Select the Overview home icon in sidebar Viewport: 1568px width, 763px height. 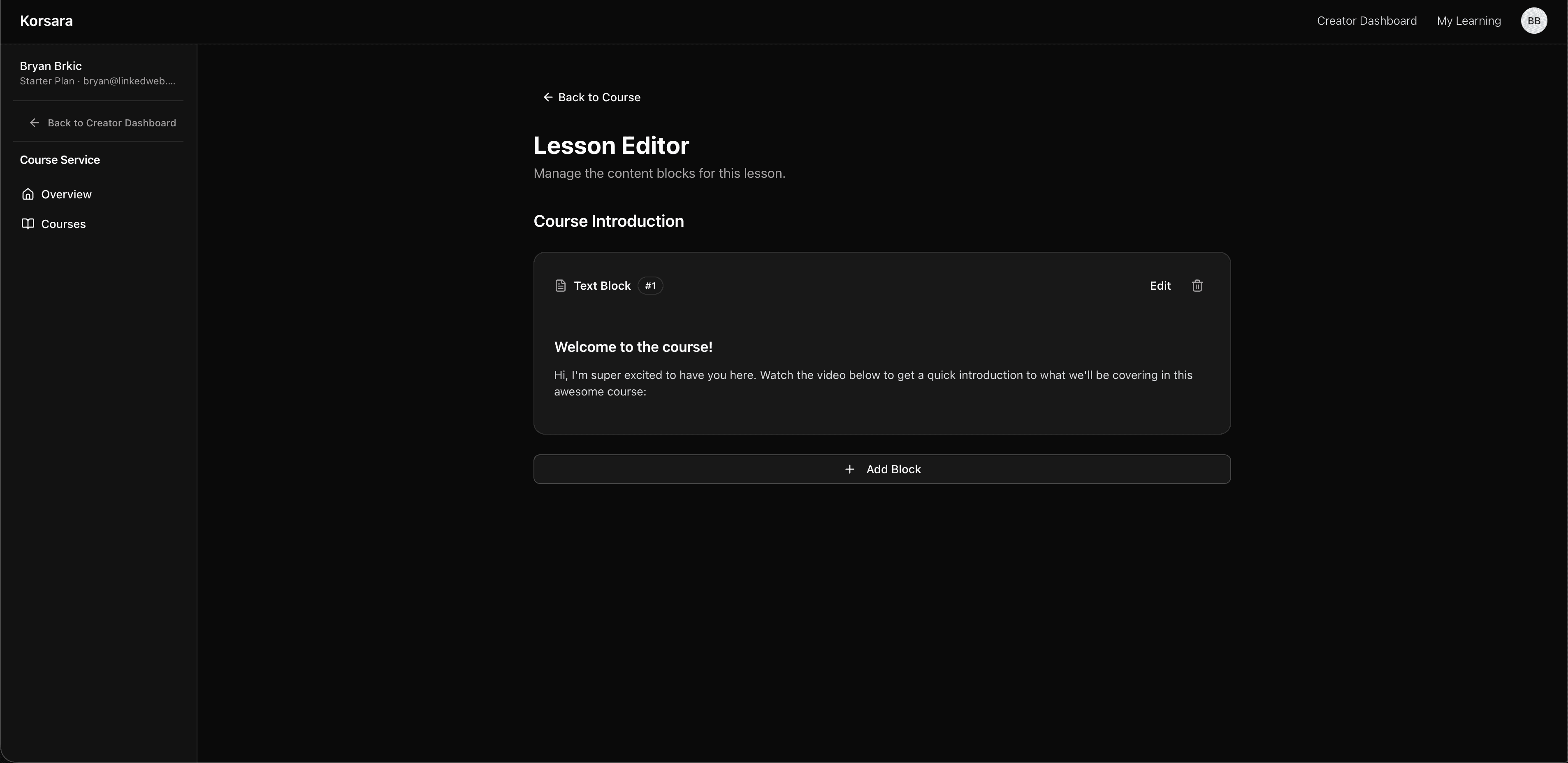(x=28, y=194)
